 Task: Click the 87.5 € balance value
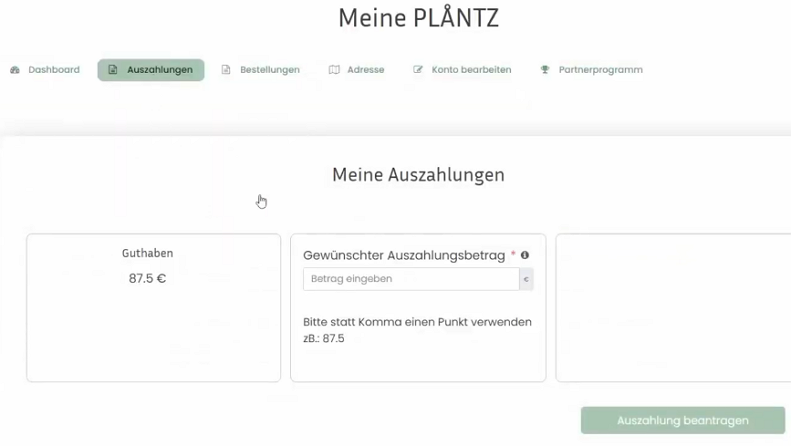tap(147, 278)
